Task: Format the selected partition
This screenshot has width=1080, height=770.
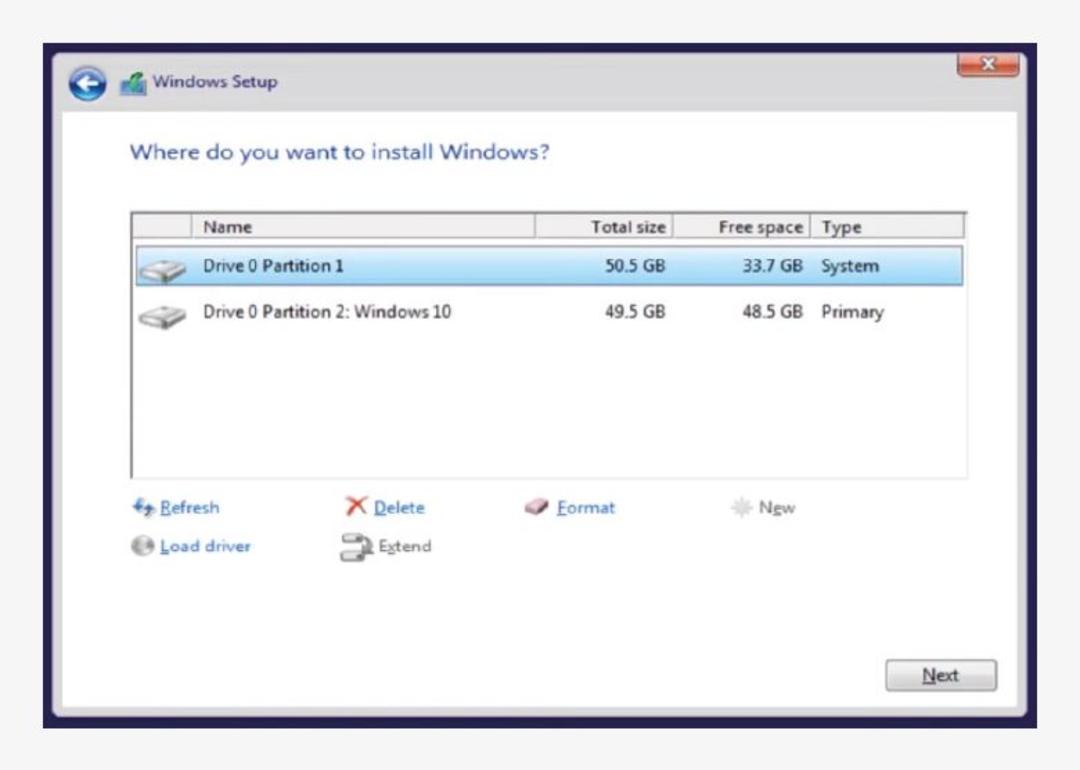Action: tap(585, 508)
